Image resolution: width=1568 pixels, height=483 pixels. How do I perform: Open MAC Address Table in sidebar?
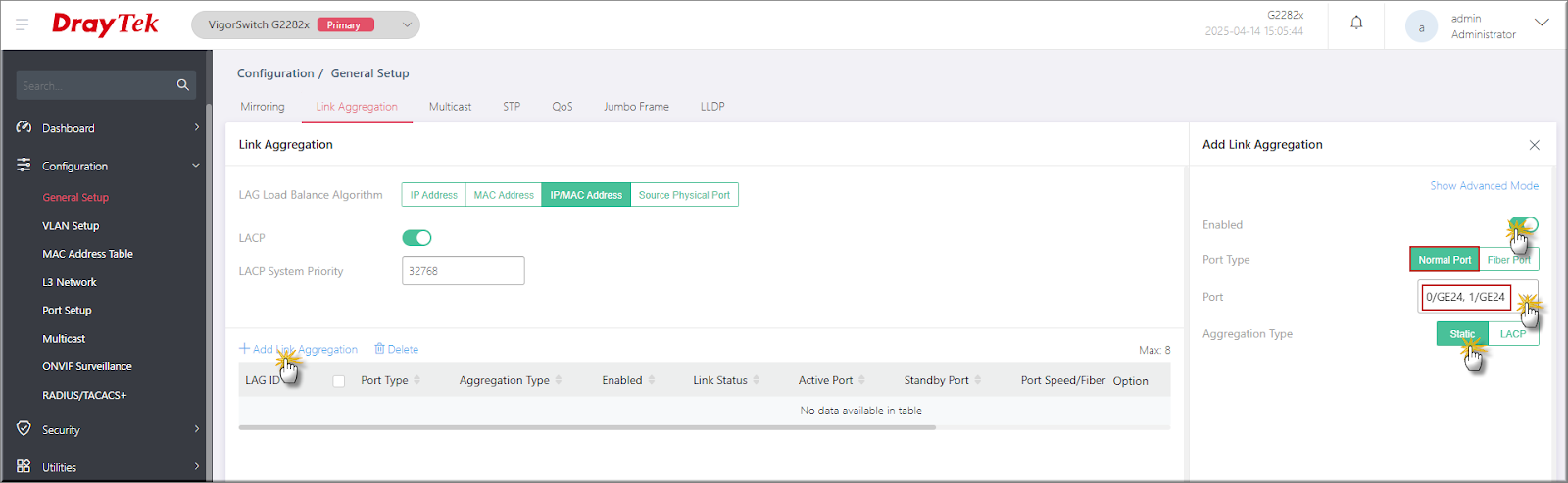click(87, 254)
